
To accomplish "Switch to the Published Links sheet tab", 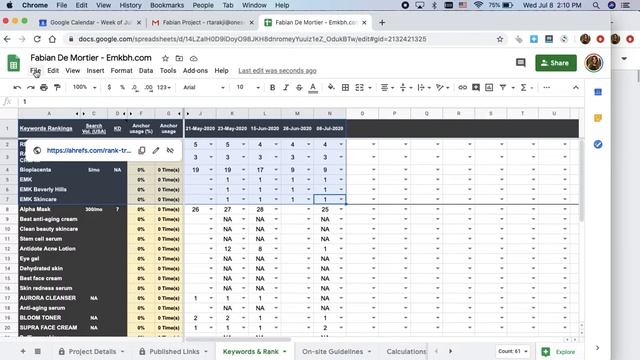I will pyautogui.click(x=174, y=351).
